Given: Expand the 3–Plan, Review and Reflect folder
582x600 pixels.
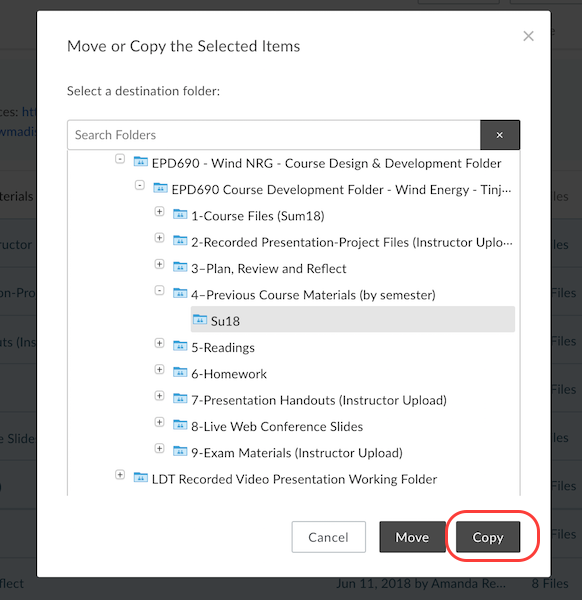Looking at the screenshot, I should [x=160, y=264].
